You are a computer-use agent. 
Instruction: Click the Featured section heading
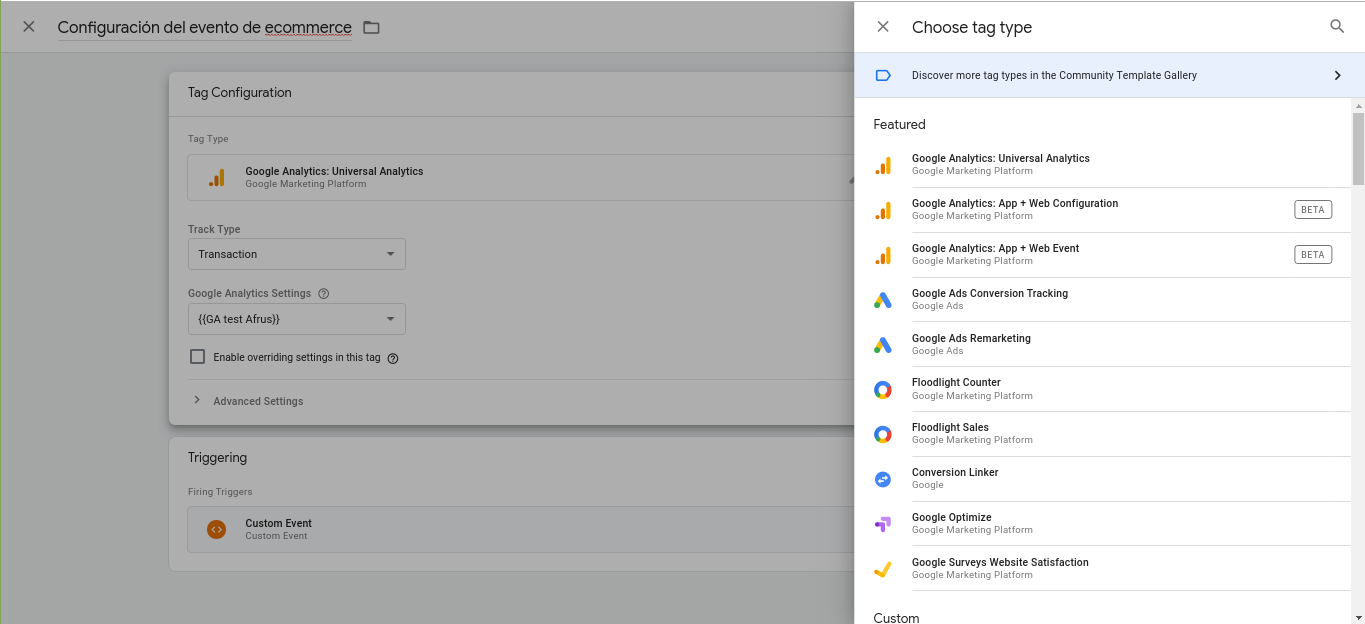tap(899, 124)
